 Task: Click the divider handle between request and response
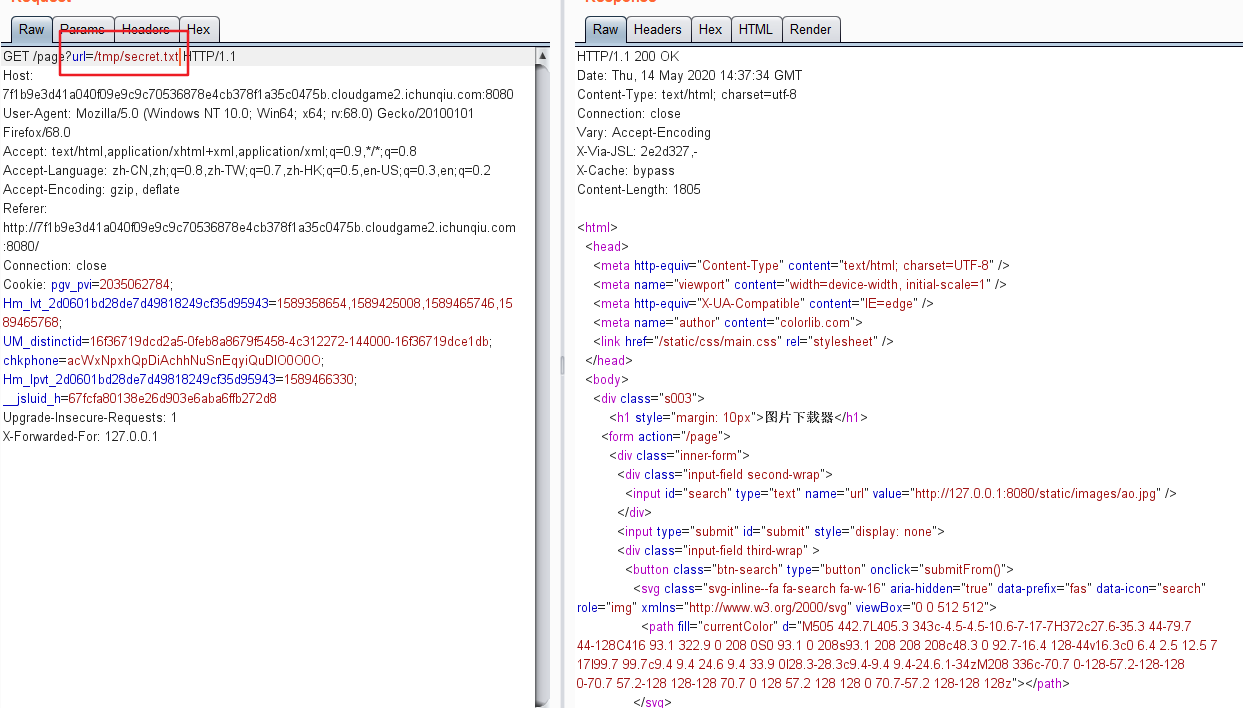click(x=562, y=367)
